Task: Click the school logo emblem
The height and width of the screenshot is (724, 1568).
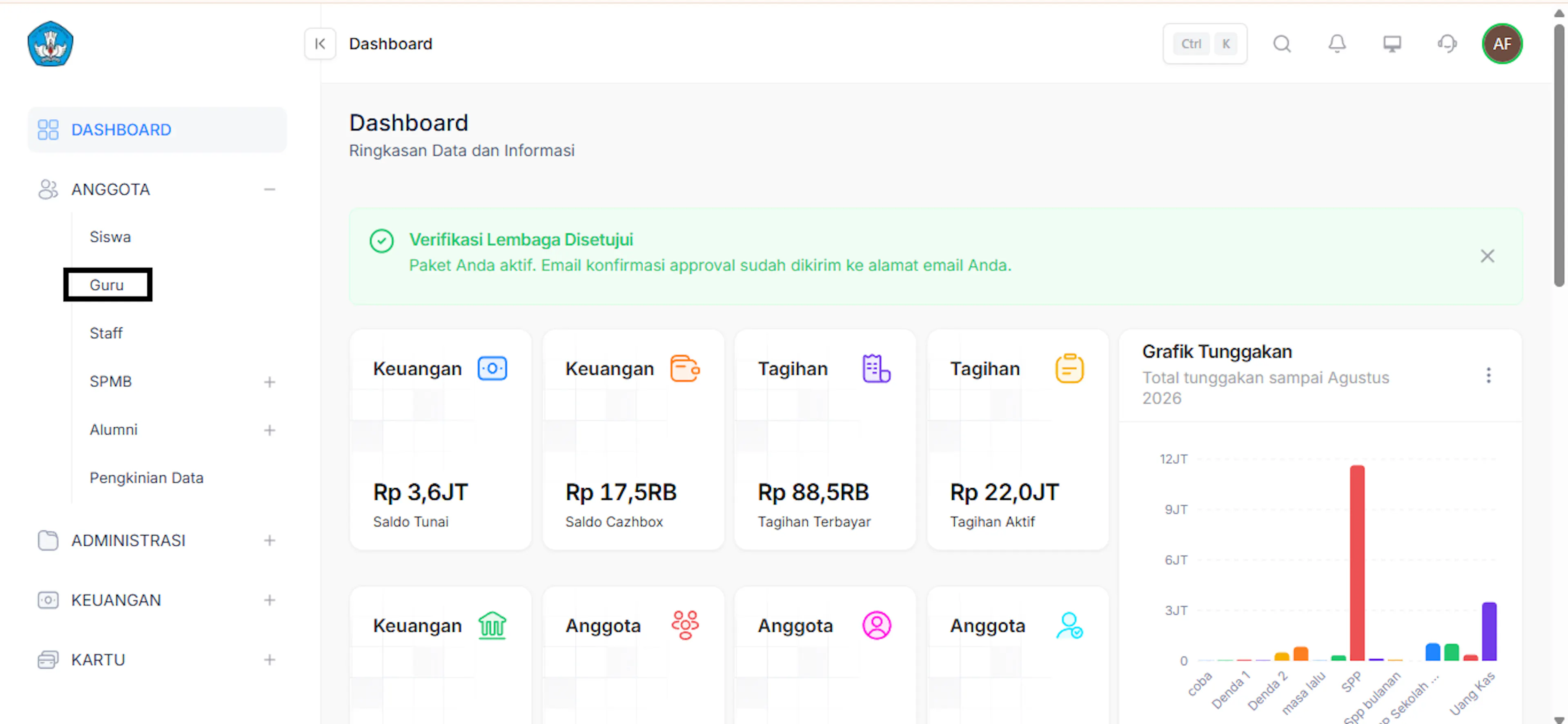Action: click(x=51, y=44)
